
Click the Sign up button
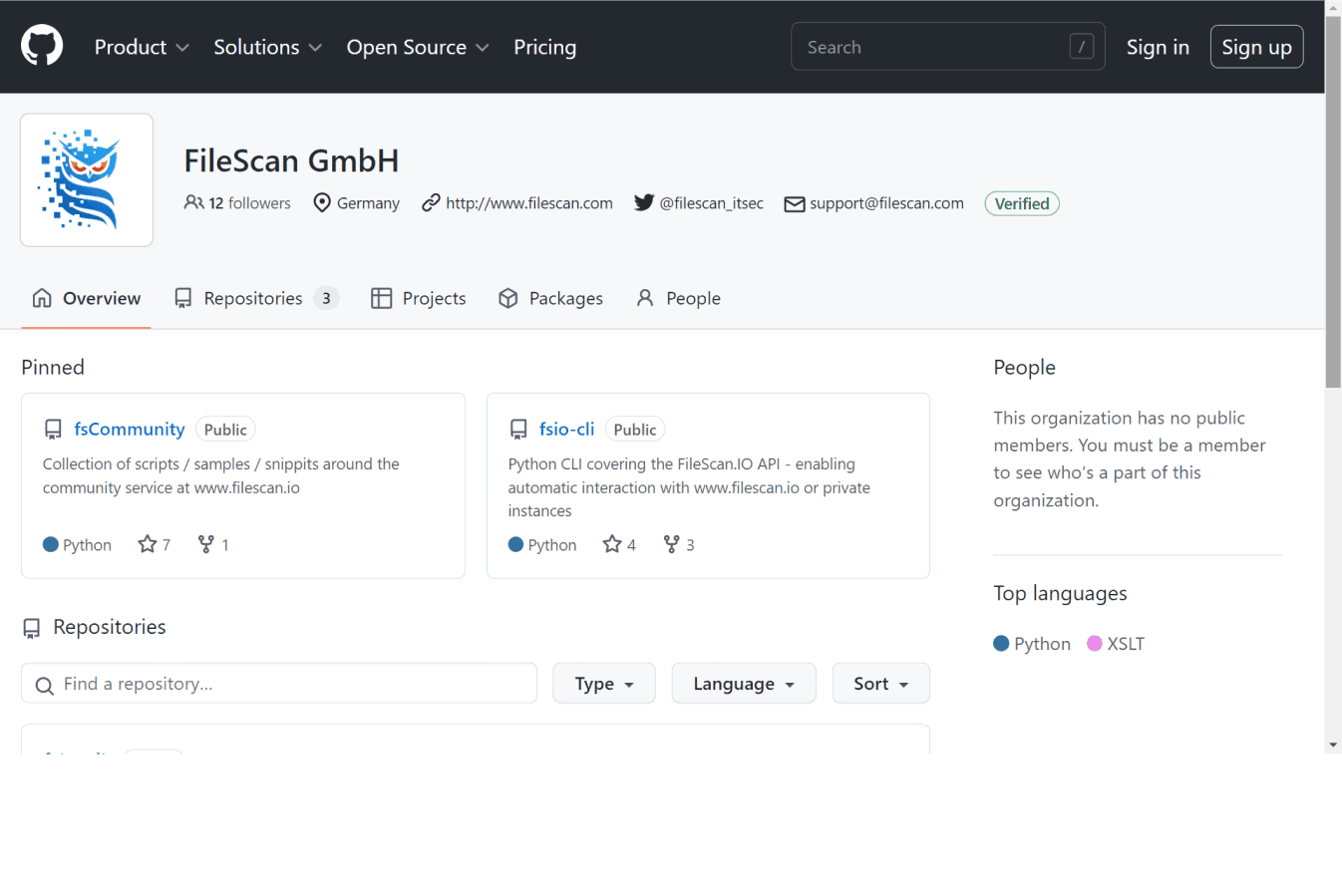(x=1256, y=47)
